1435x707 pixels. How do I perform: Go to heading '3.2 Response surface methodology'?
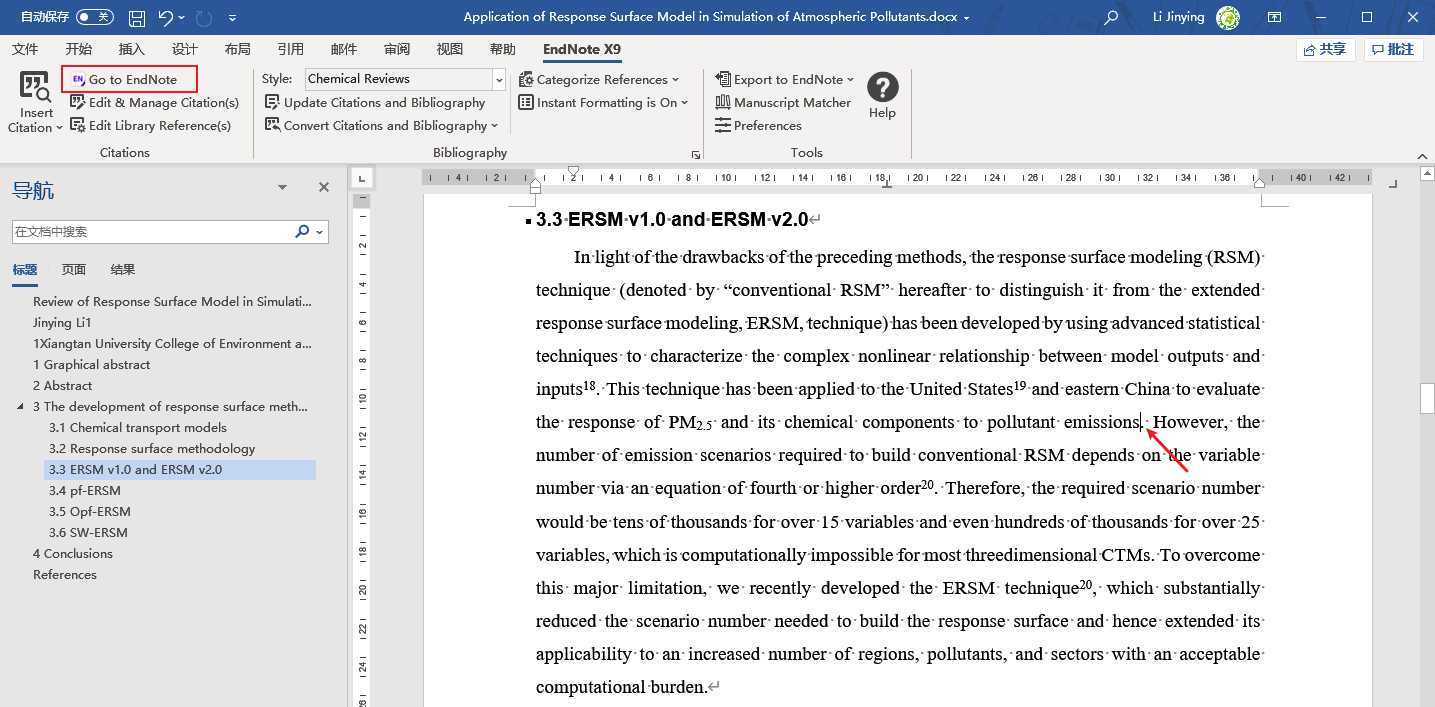pos(152,448)
